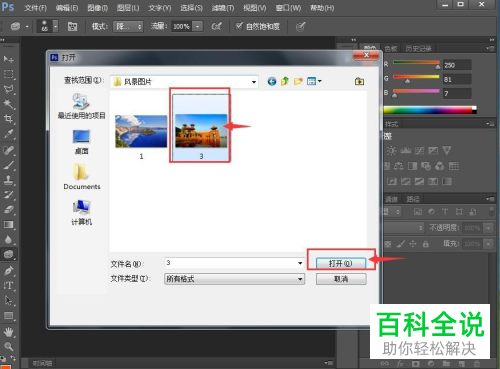Click the Levels adjustment icon
Viewport: 500px width, 369px height.
point(405,151)
